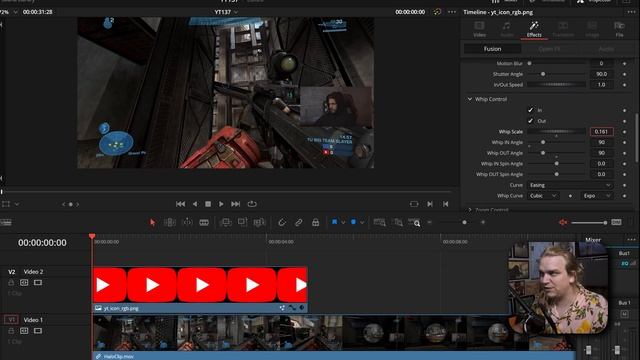Click the Match Frame viewer icon

(x=414, y=204)
